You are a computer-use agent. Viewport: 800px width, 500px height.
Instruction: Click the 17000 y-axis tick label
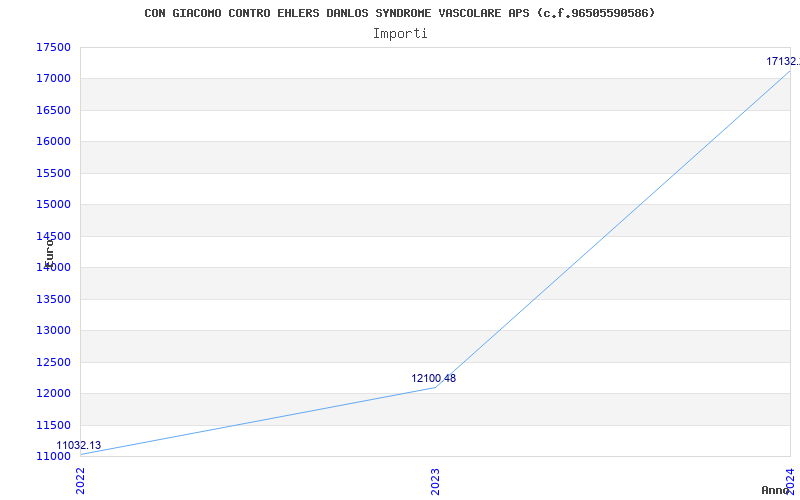coord(53,79)
